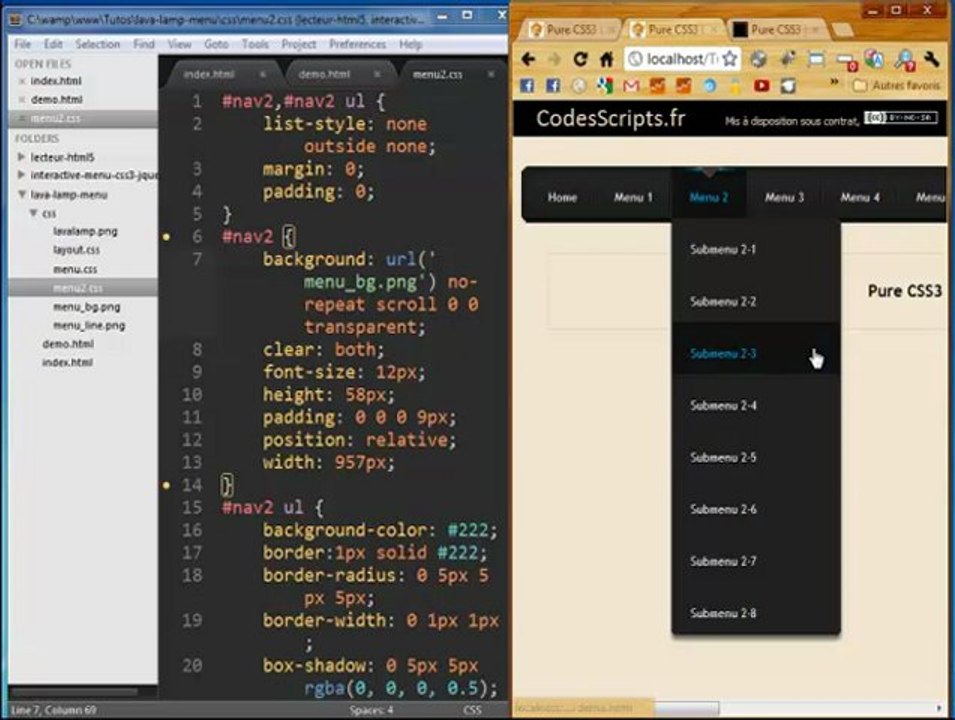Open lavalamp.png in the sidebar
Viewport: 955px width, 720px height.
85,231
